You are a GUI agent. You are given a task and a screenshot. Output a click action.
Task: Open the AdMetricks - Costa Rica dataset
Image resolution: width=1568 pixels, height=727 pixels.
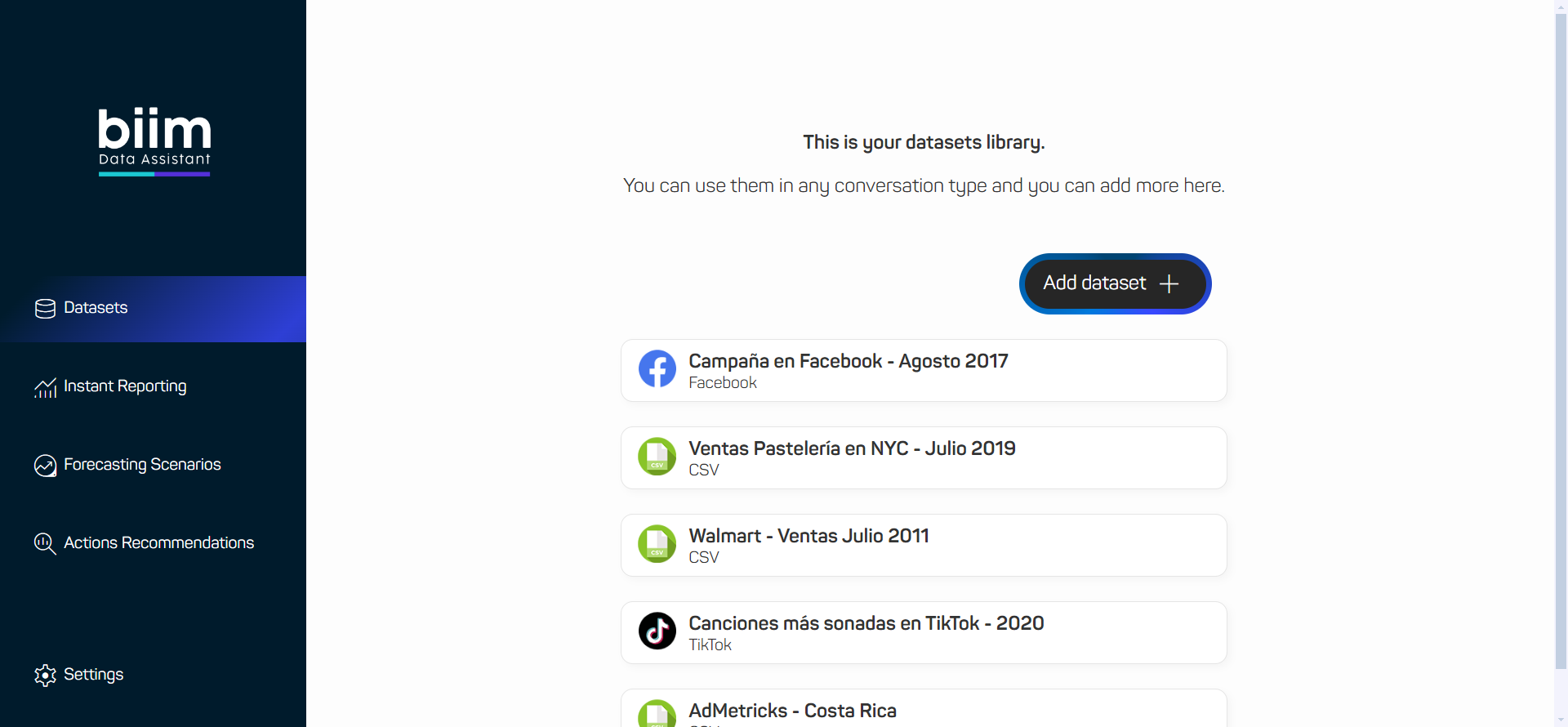click(923, 711)
